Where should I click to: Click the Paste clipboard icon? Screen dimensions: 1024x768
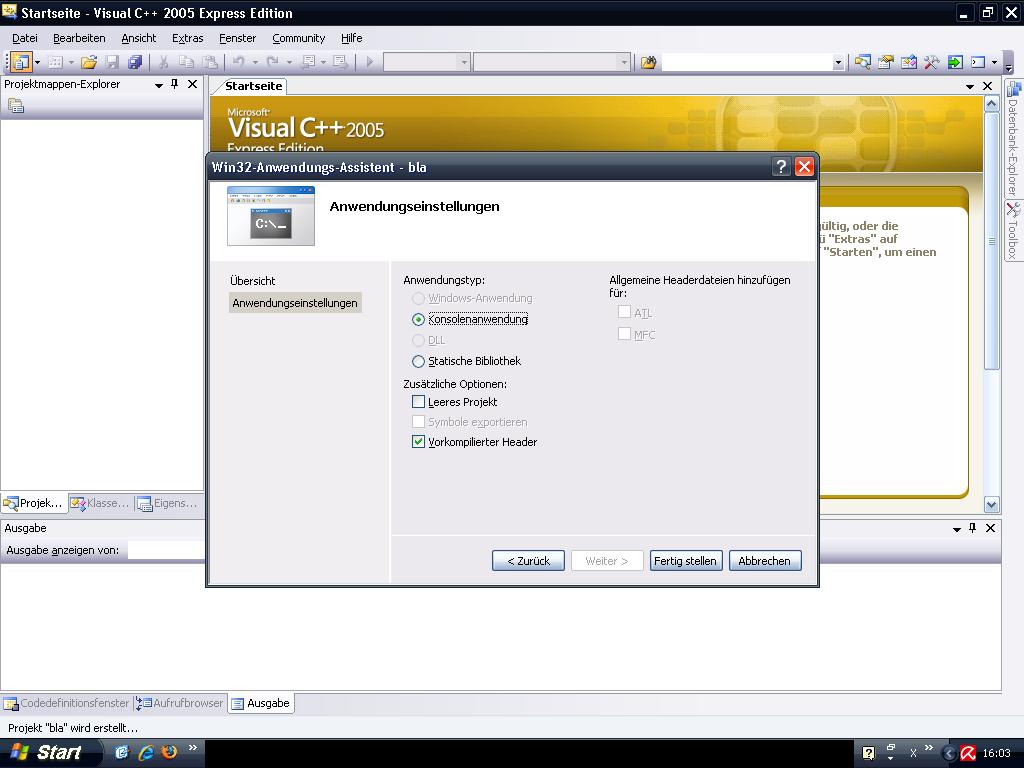click(210, 62)
